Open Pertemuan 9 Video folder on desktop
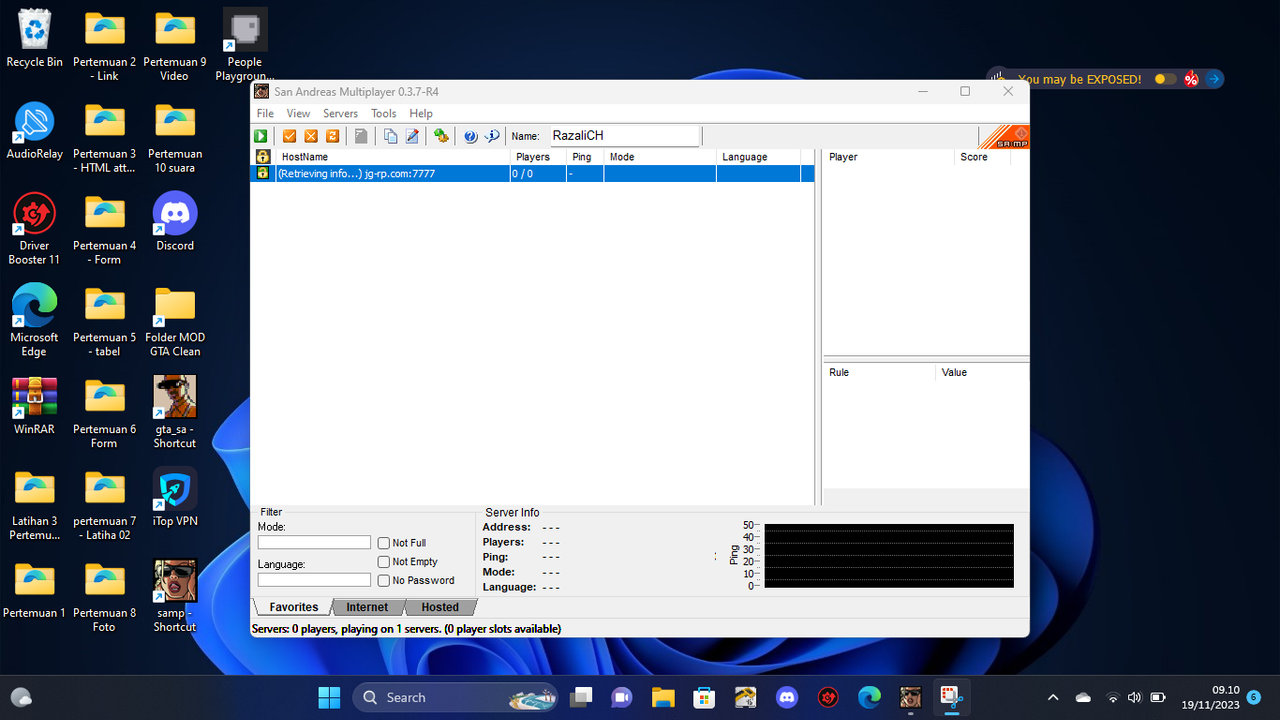Screen dimensions: 1280x720 pyautogui.click(x=175, y=45)
